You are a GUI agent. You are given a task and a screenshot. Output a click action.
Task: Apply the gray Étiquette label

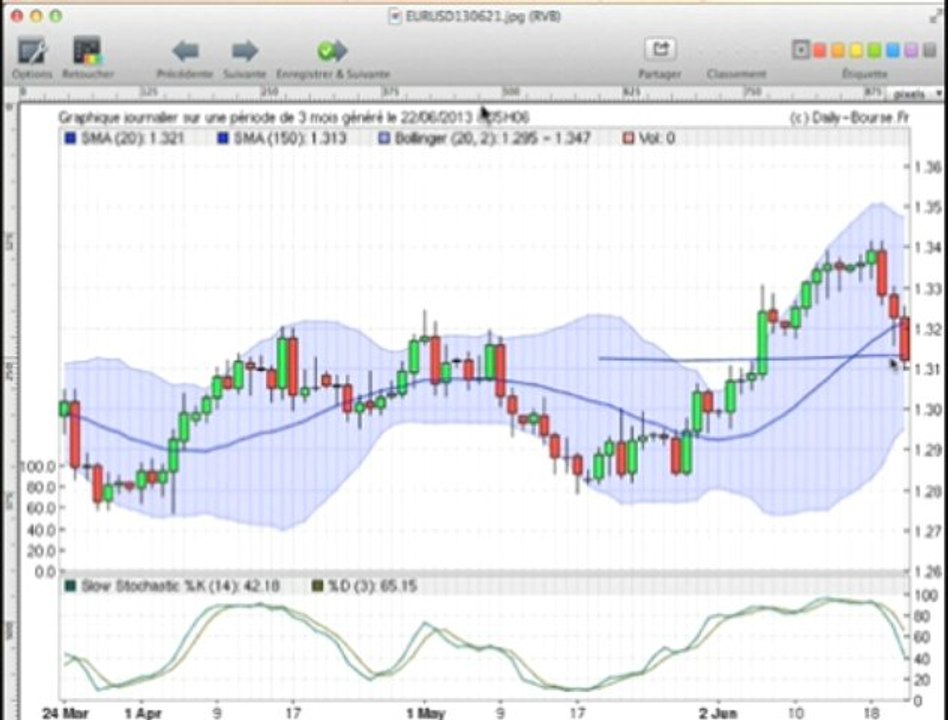[x=930, y=51]
